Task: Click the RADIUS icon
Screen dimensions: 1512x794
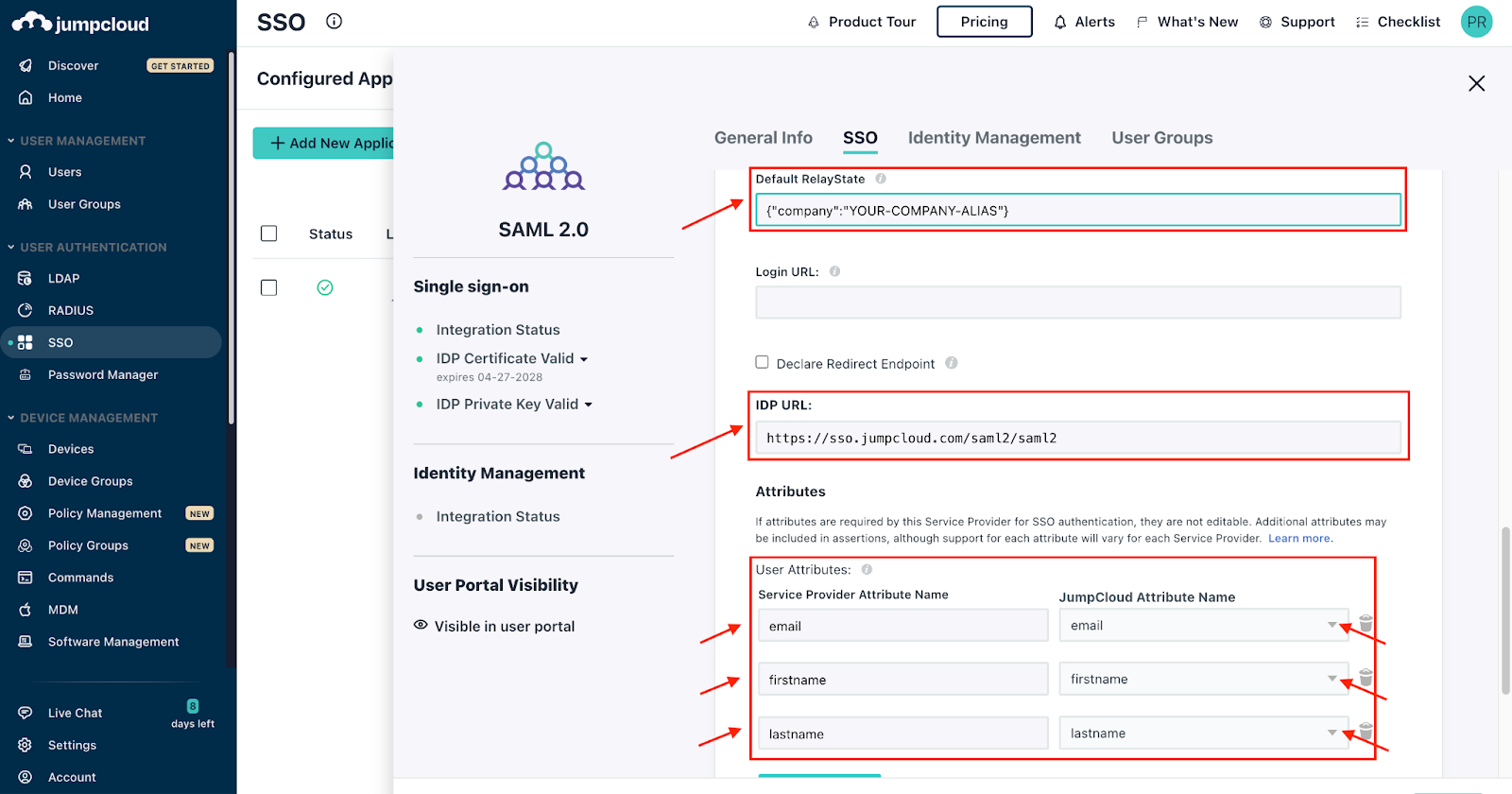Action: (x=26, y=310)
